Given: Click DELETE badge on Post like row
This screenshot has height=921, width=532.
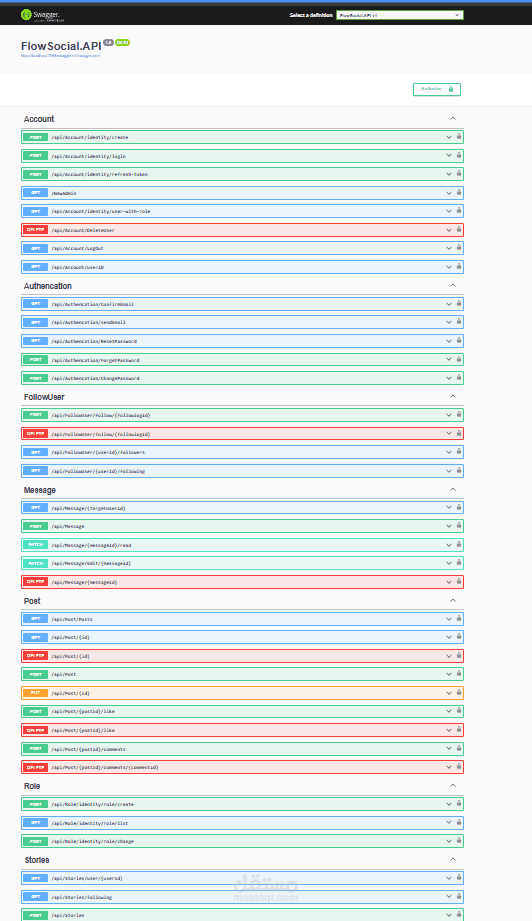Looking at the screenshot, I should pos(35,730).
